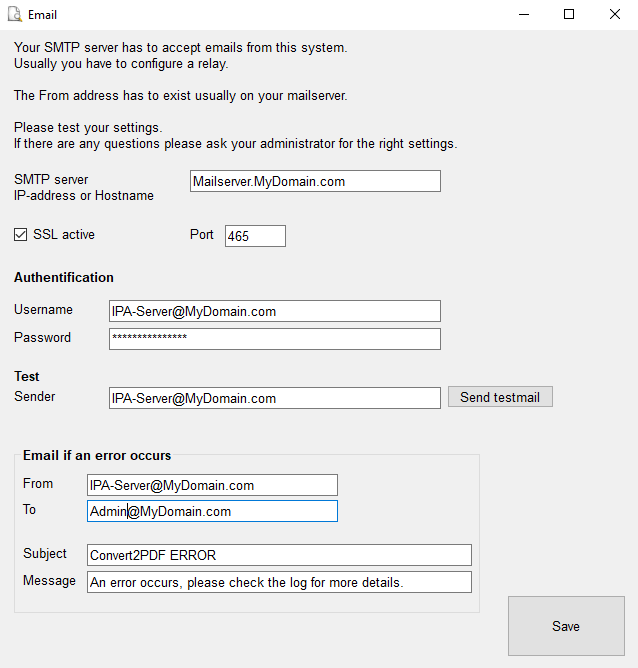Click the Email window title bar icon
This screenshot has height=668, width=638.
click(15, 15)
